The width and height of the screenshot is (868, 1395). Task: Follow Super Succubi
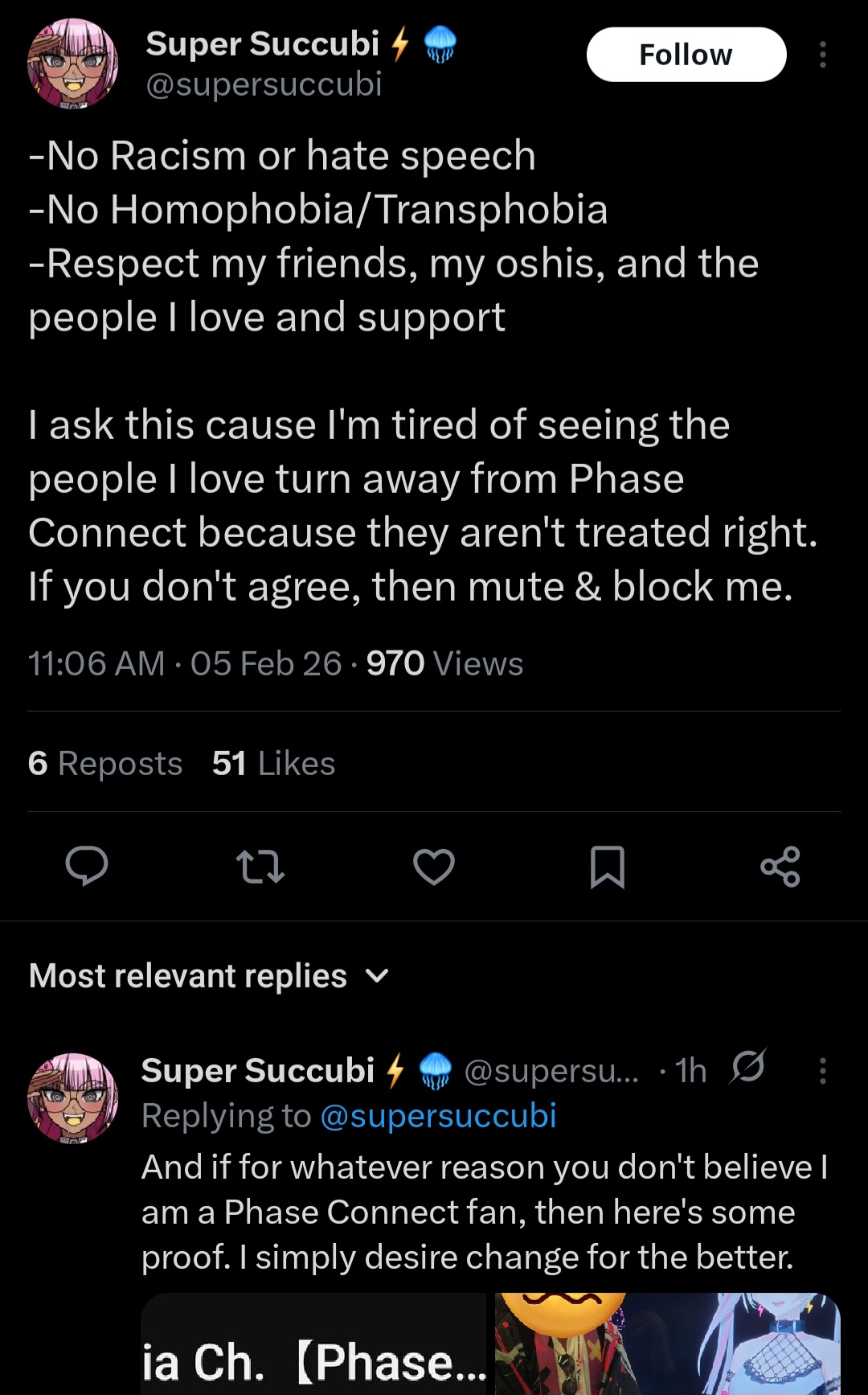686,55
